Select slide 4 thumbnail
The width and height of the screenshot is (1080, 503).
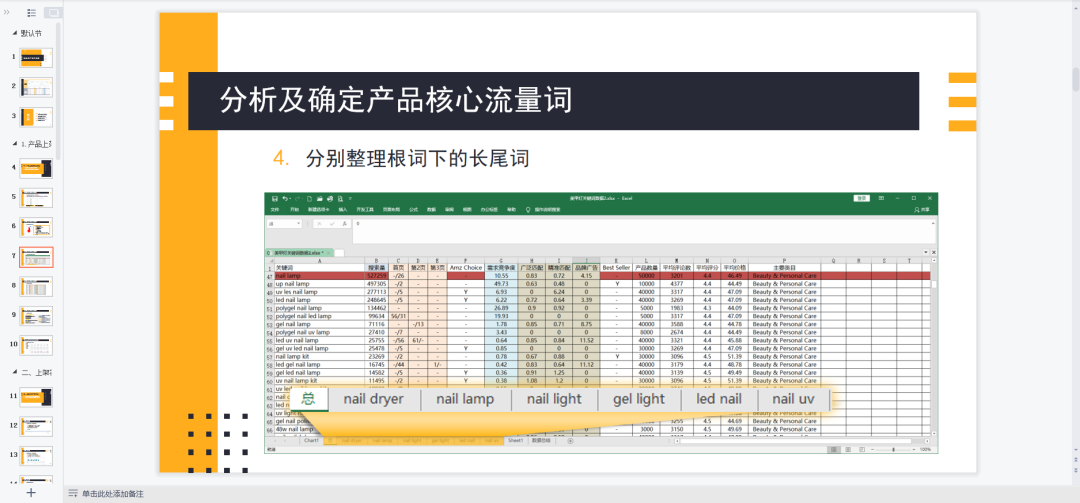36,169
